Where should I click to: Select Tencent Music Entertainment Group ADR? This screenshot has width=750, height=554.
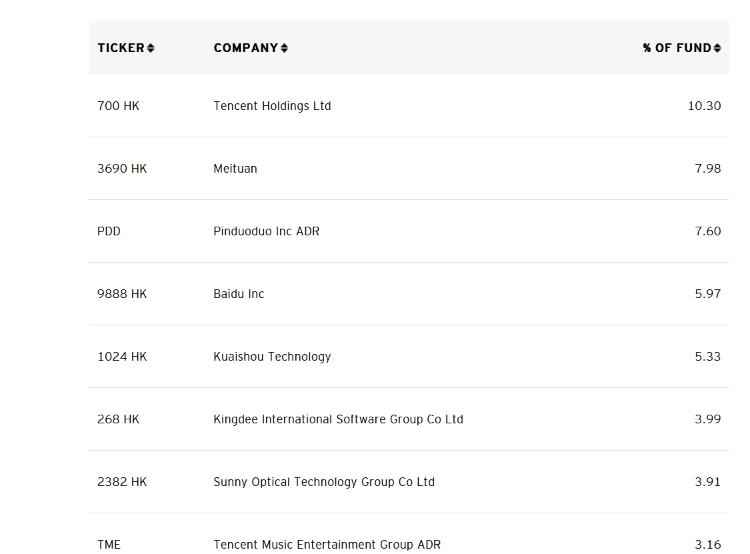point(327,544)
